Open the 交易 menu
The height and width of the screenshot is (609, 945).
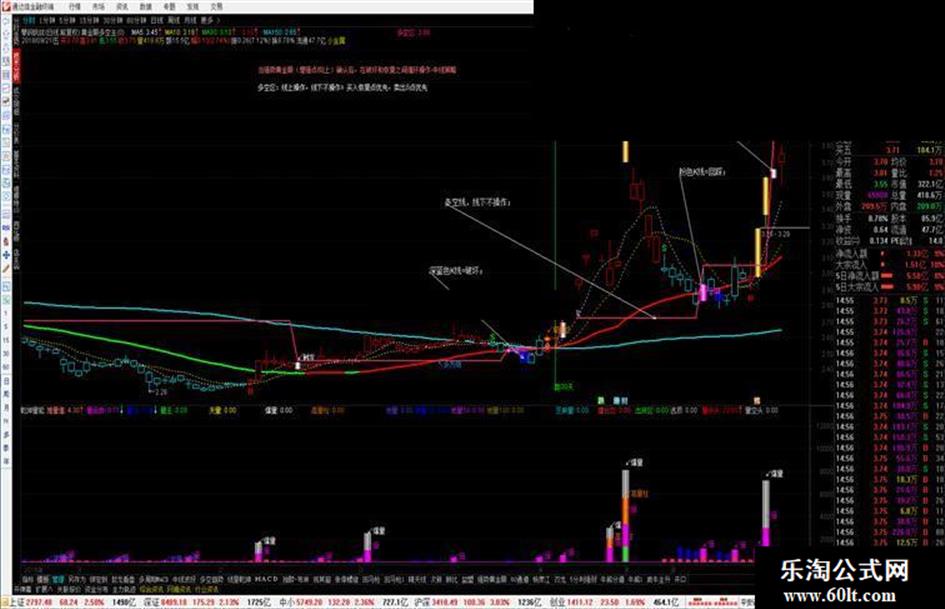pyautogui.click(x=216, y=7)
